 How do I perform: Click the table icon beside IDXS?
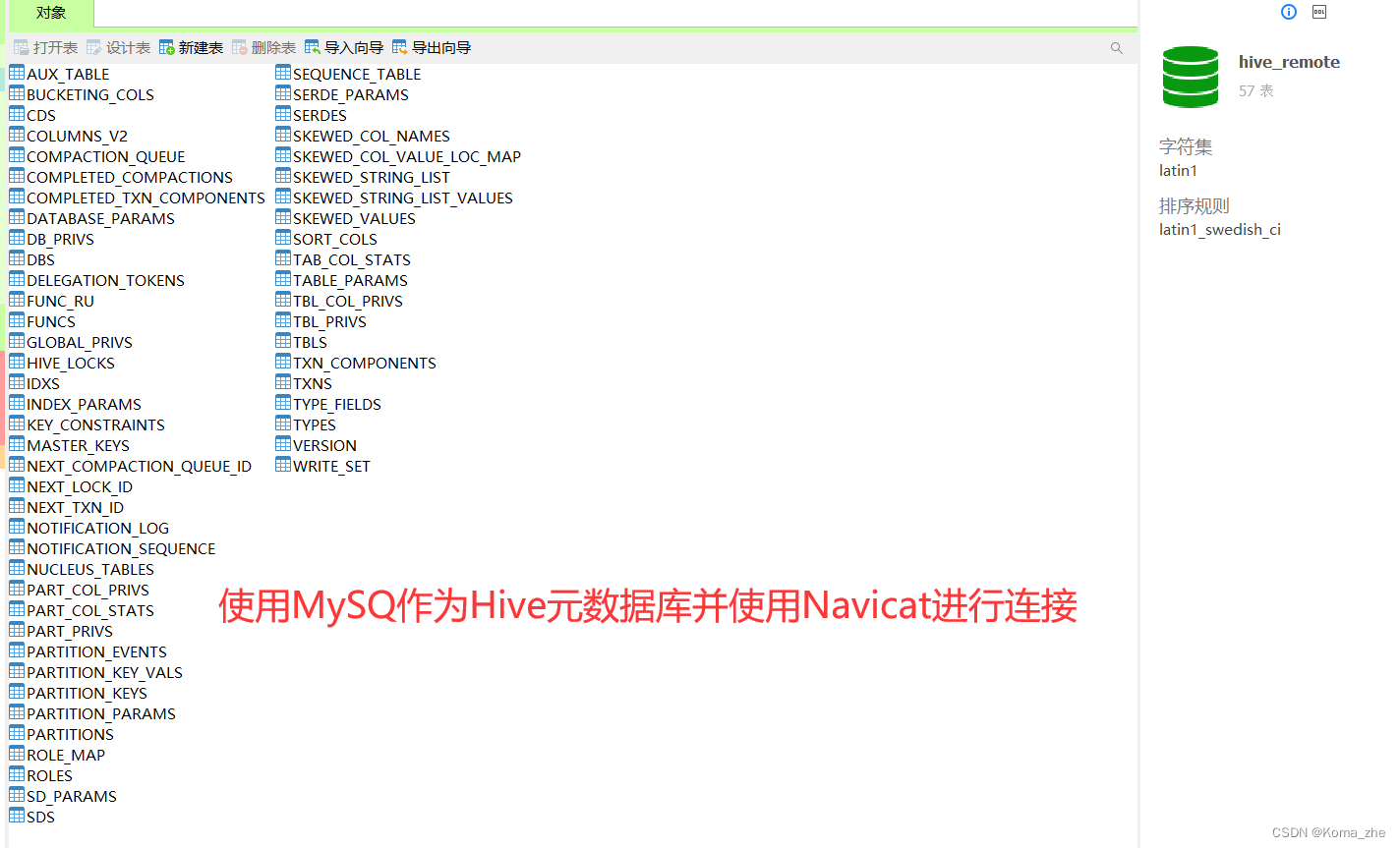point(17,382)
